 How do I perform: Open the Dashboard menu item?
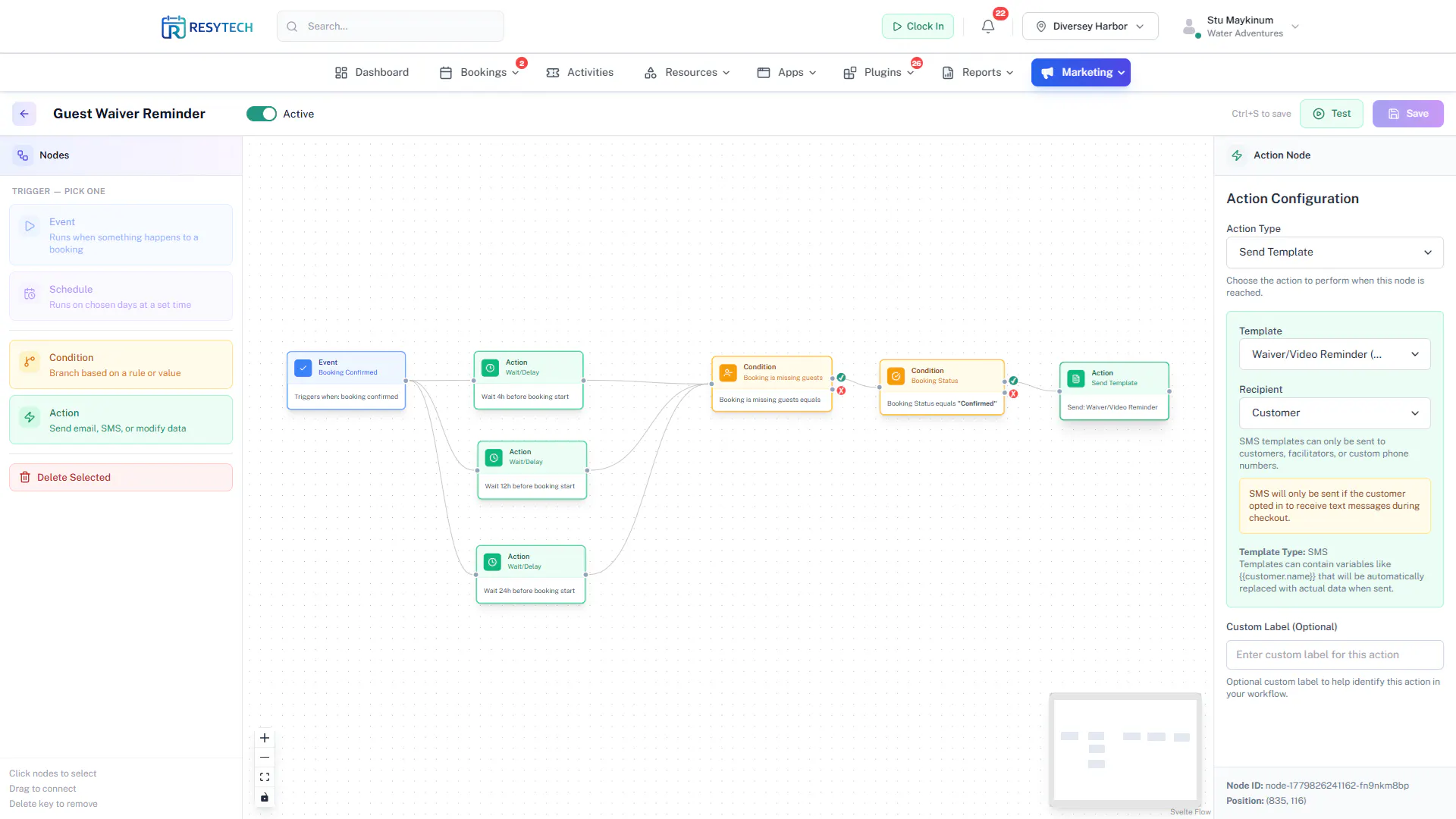pyautogui.click(x=372, y=73)
